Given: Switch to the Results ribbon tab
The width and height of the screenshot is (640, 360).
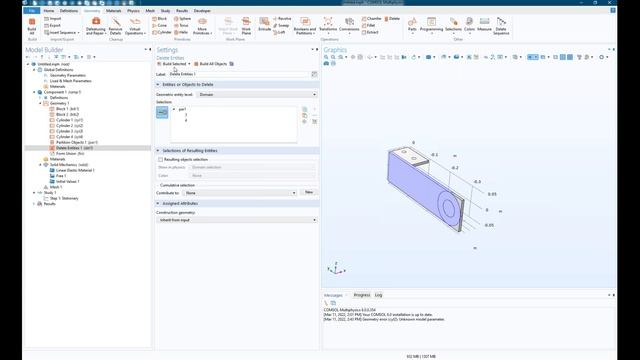Looking at the screenshot, I should point(182,11).
